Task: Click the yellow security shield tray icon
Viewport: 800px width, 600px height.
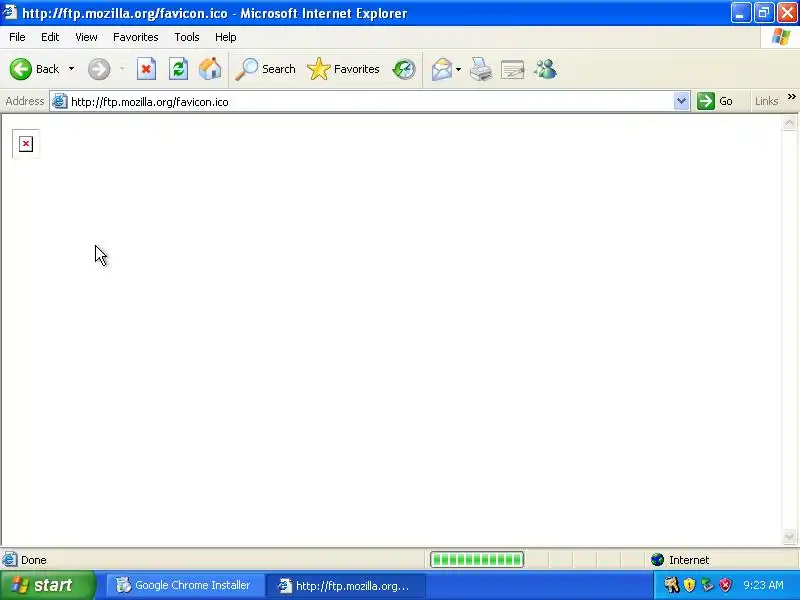Action: [689, 585]
